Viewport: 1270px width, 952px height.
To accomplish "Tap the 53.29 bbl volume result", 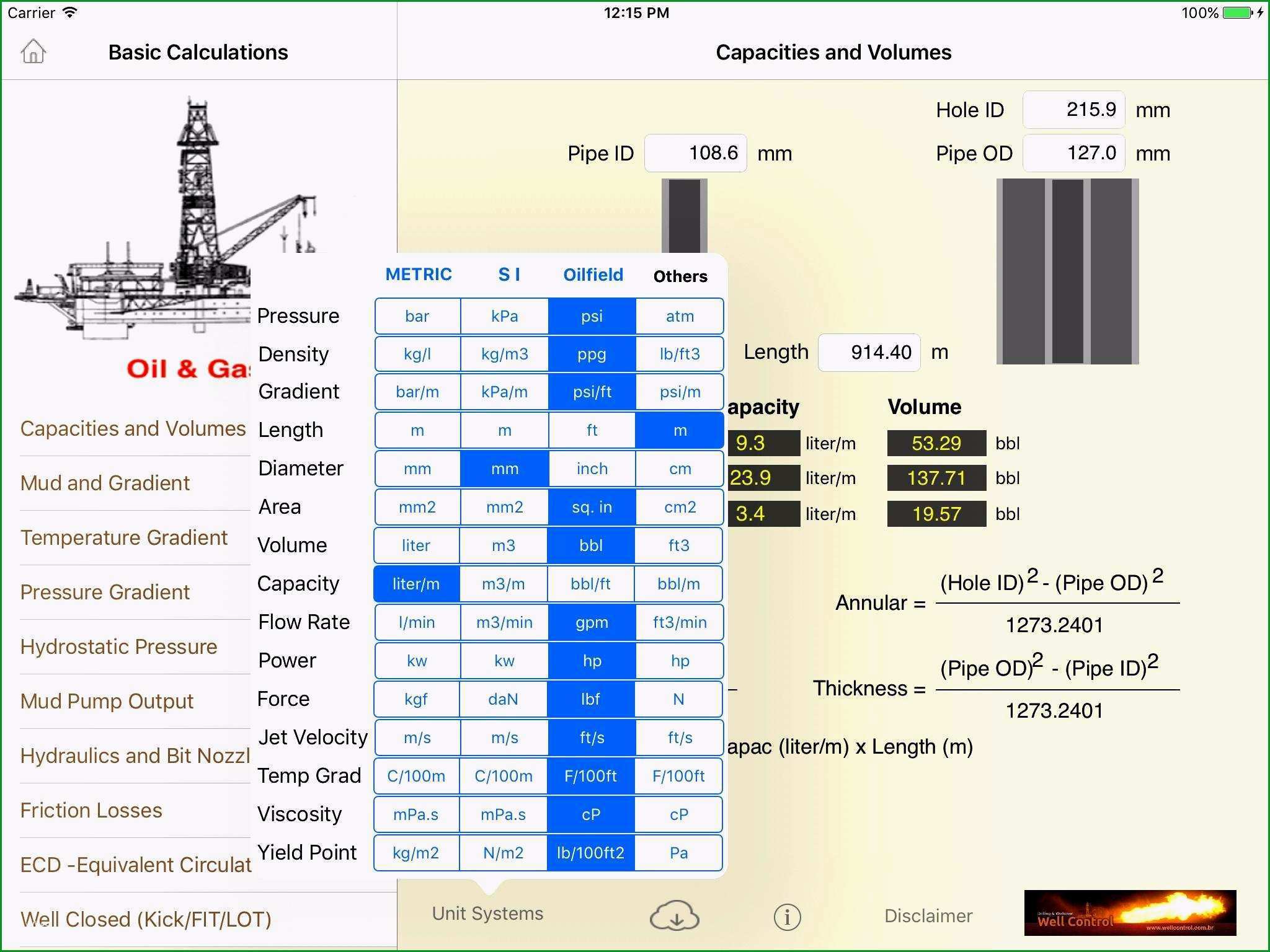I will click(936, 443).
